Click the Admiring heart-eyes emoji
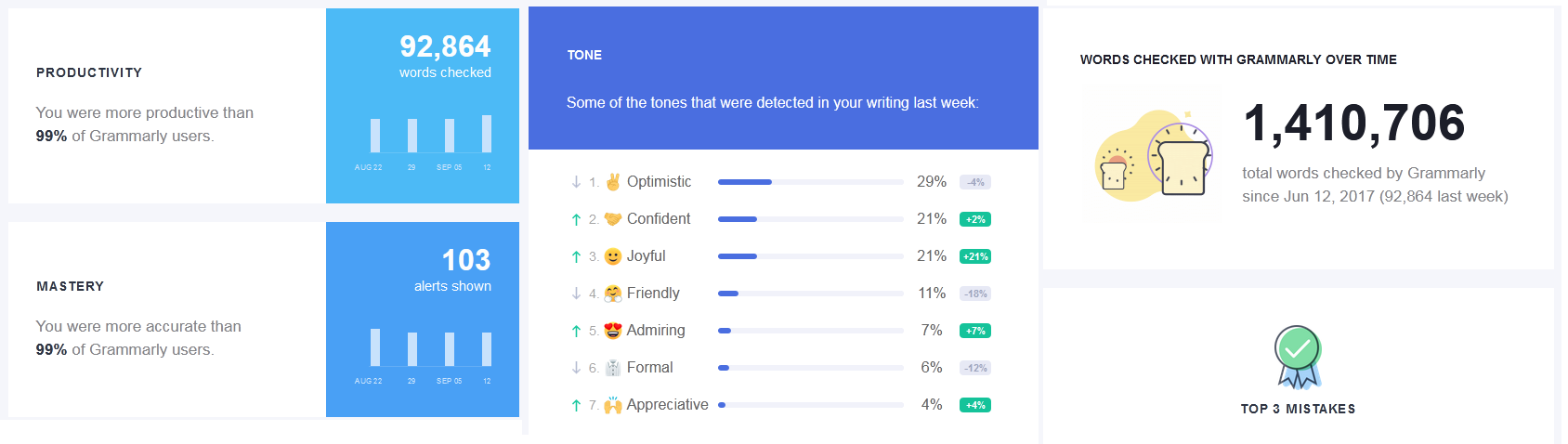This screenshot has height=444, width=1568. 613,331
